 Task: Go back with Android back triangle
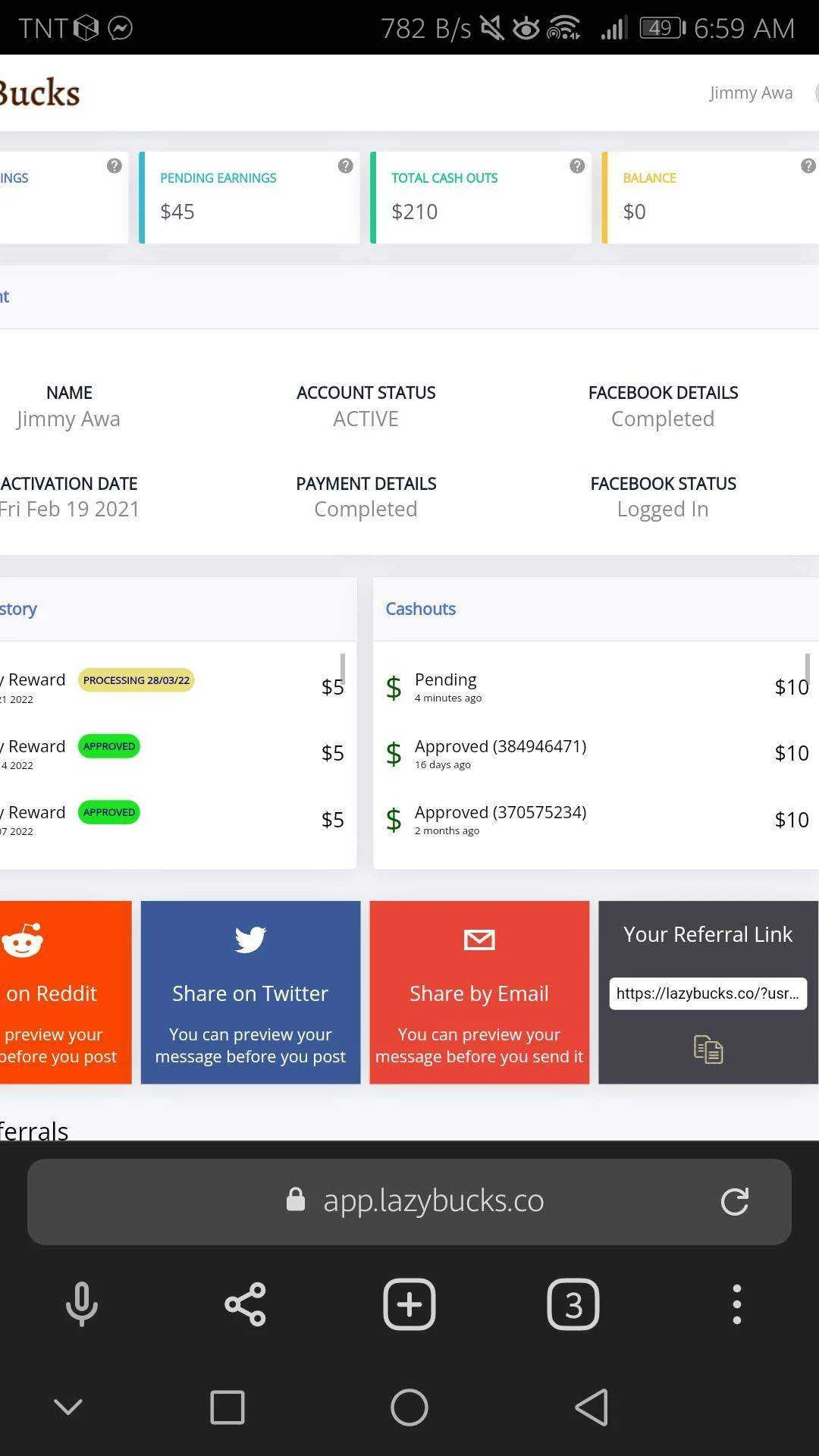coord(591,1407)
